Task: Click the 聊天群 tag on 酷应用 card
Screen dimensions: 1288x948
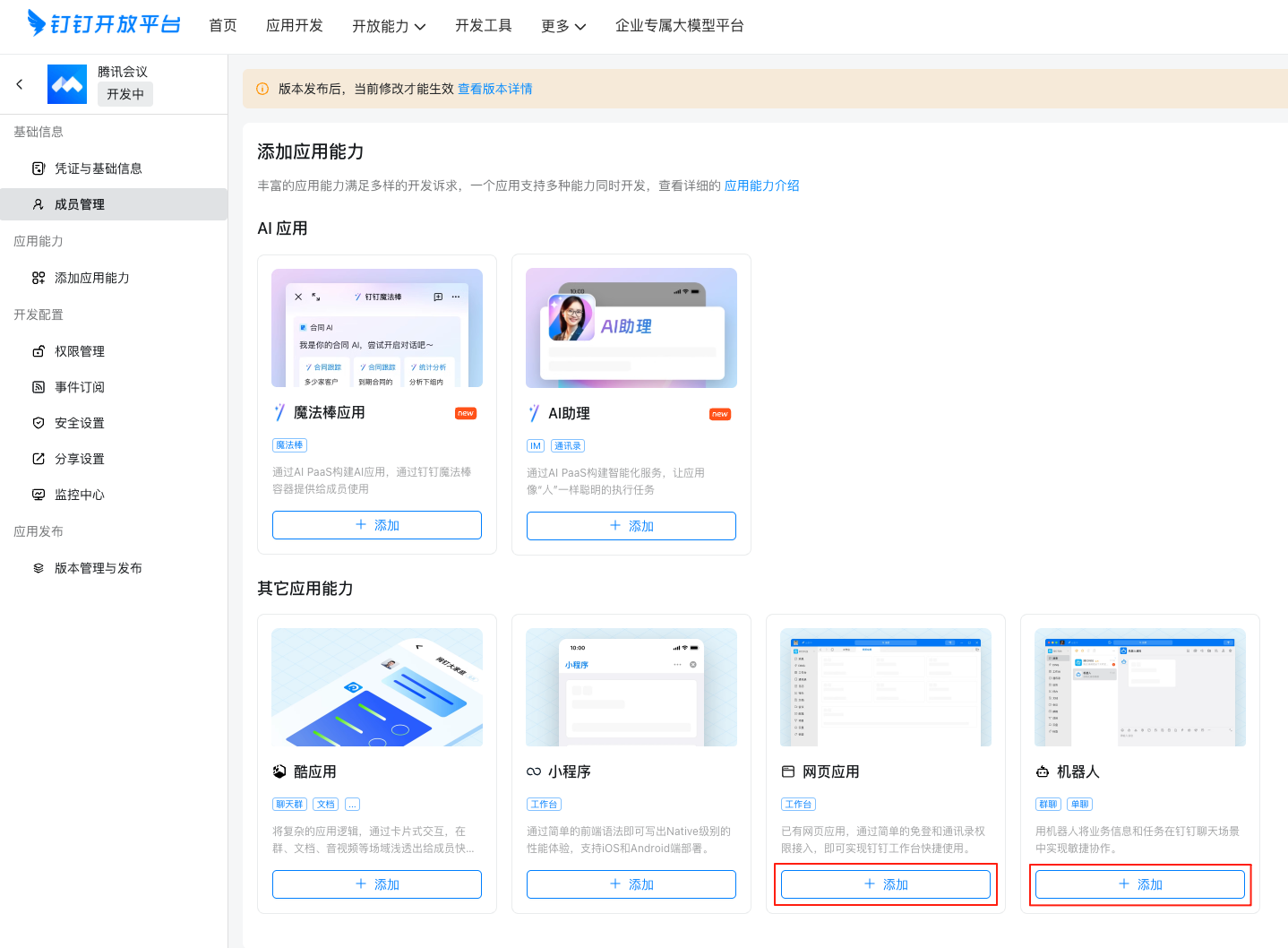Action: [x=289, y=805]
